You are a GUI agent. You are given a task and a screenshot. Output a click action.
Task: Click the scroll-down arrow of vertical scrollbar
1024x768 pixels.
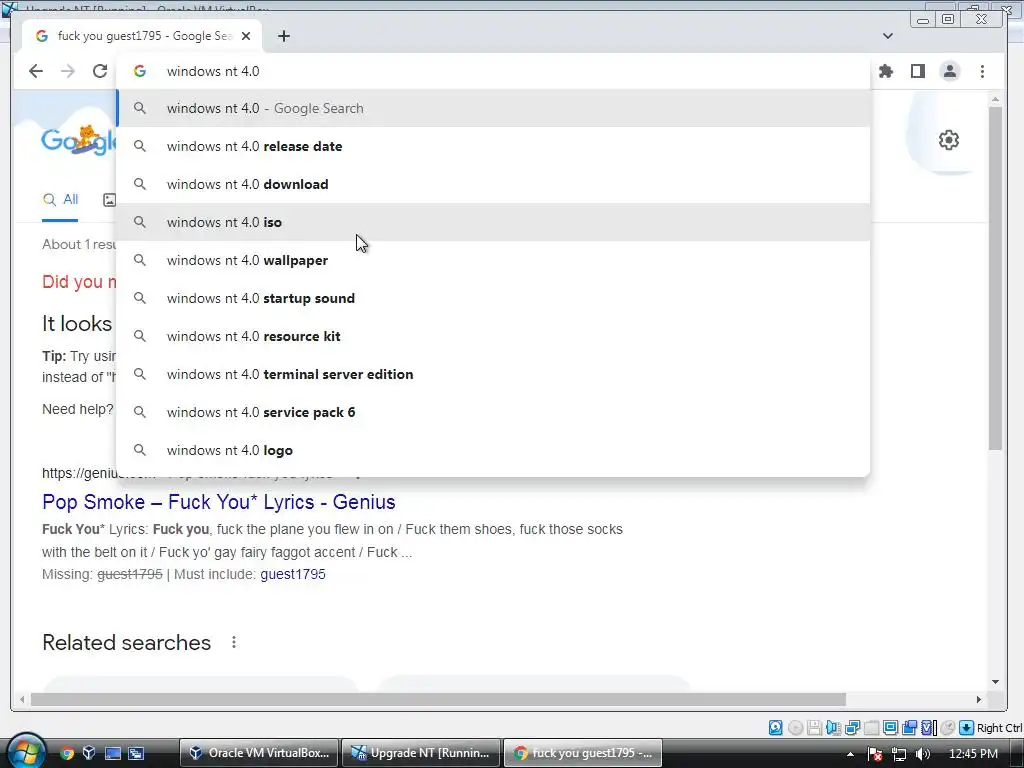tap(995, 682)
